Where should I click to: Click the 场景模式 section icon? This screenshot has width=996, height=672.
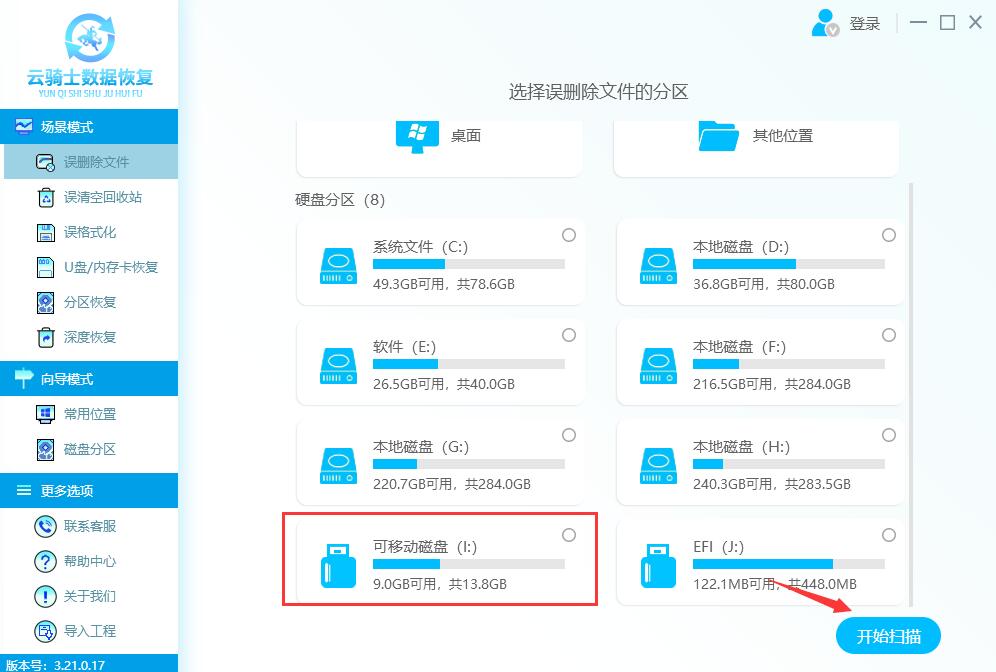[x=24, y=126]
